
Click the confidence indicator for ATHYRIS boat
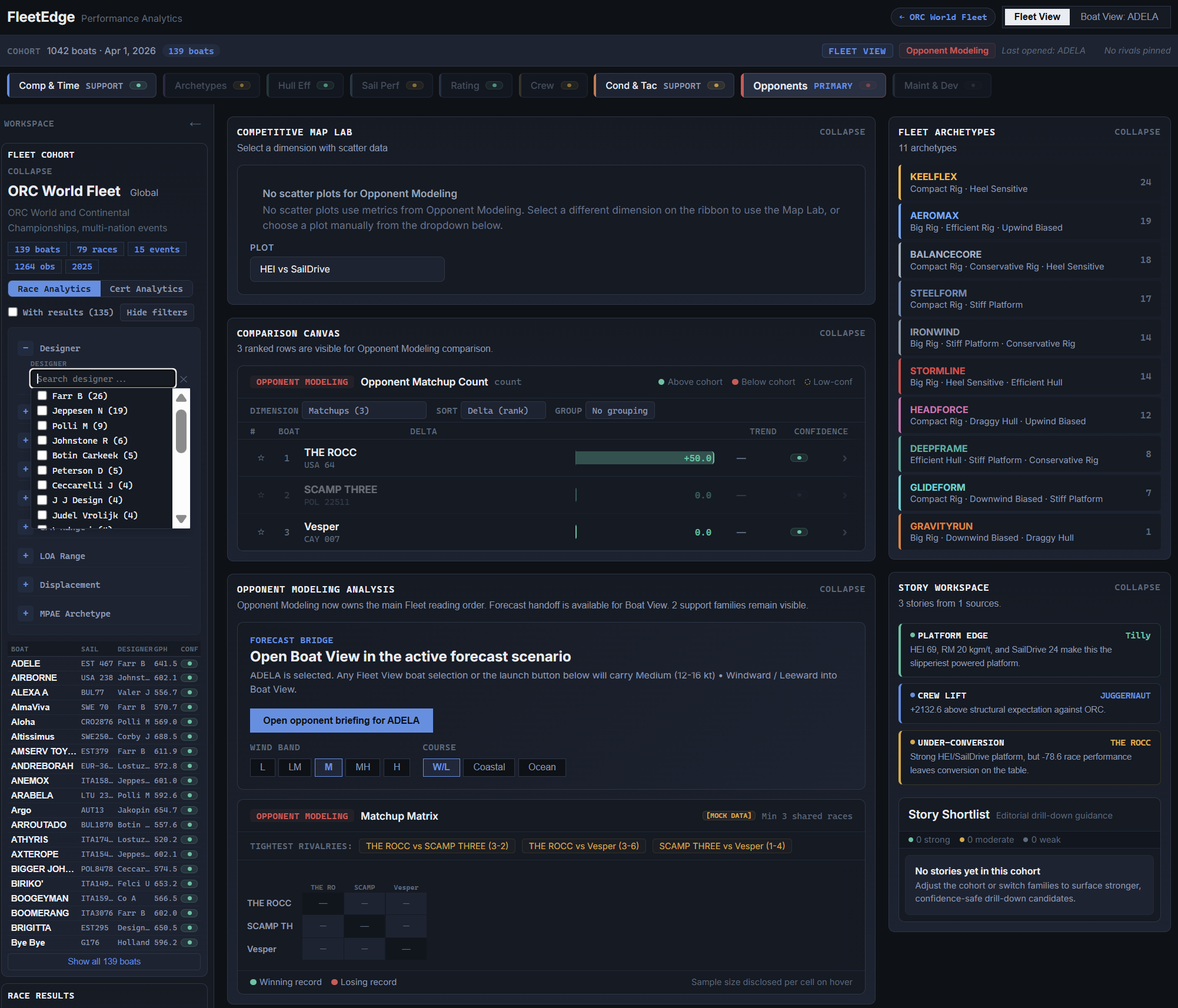(189, 840)
